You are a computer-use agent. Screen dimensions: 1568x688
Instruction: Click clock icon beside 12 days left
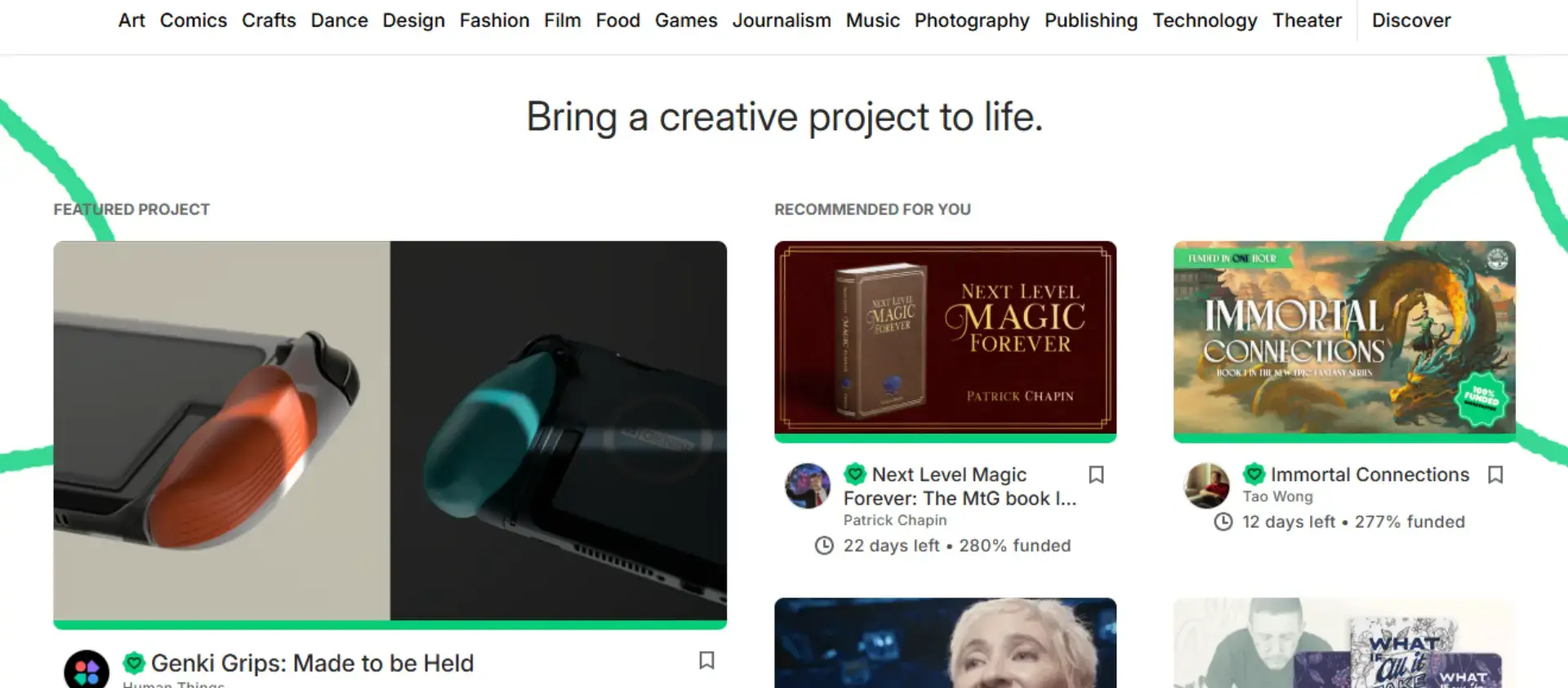pos(1223,522)
